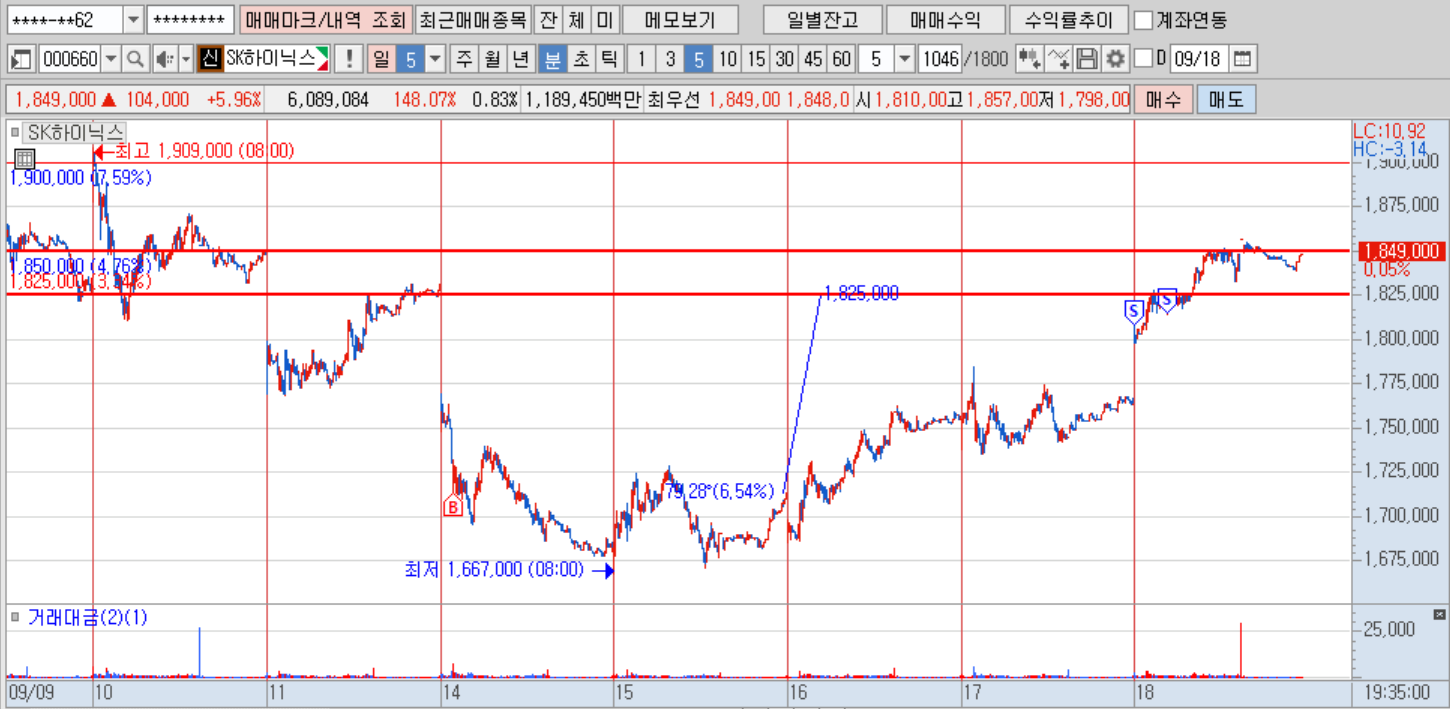1450x709 pixels.
Task: Switch to 년 yearly chart
Action: pos(520,59)
